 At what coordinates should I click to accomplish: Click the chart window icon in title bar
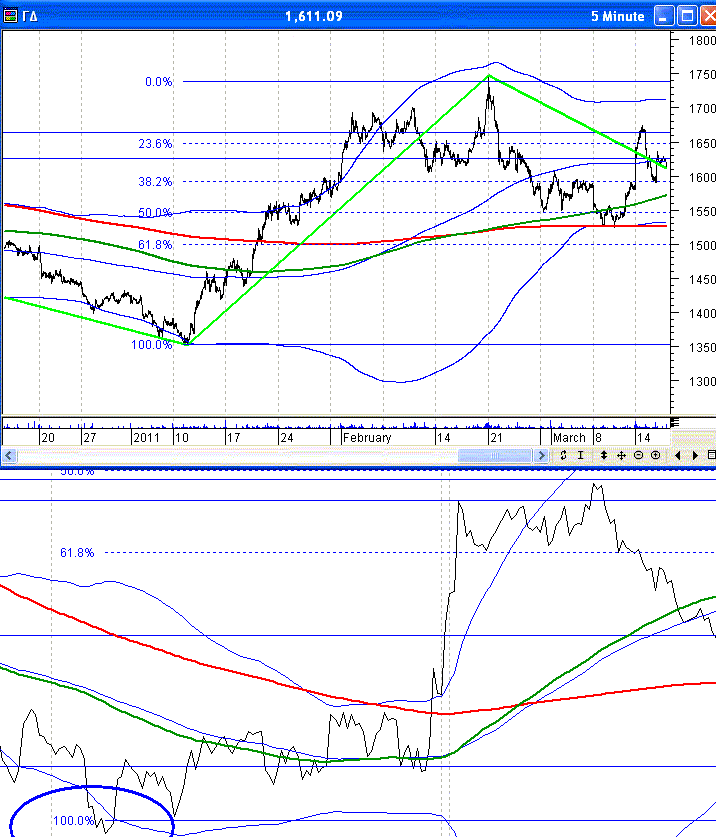point(11,16)
